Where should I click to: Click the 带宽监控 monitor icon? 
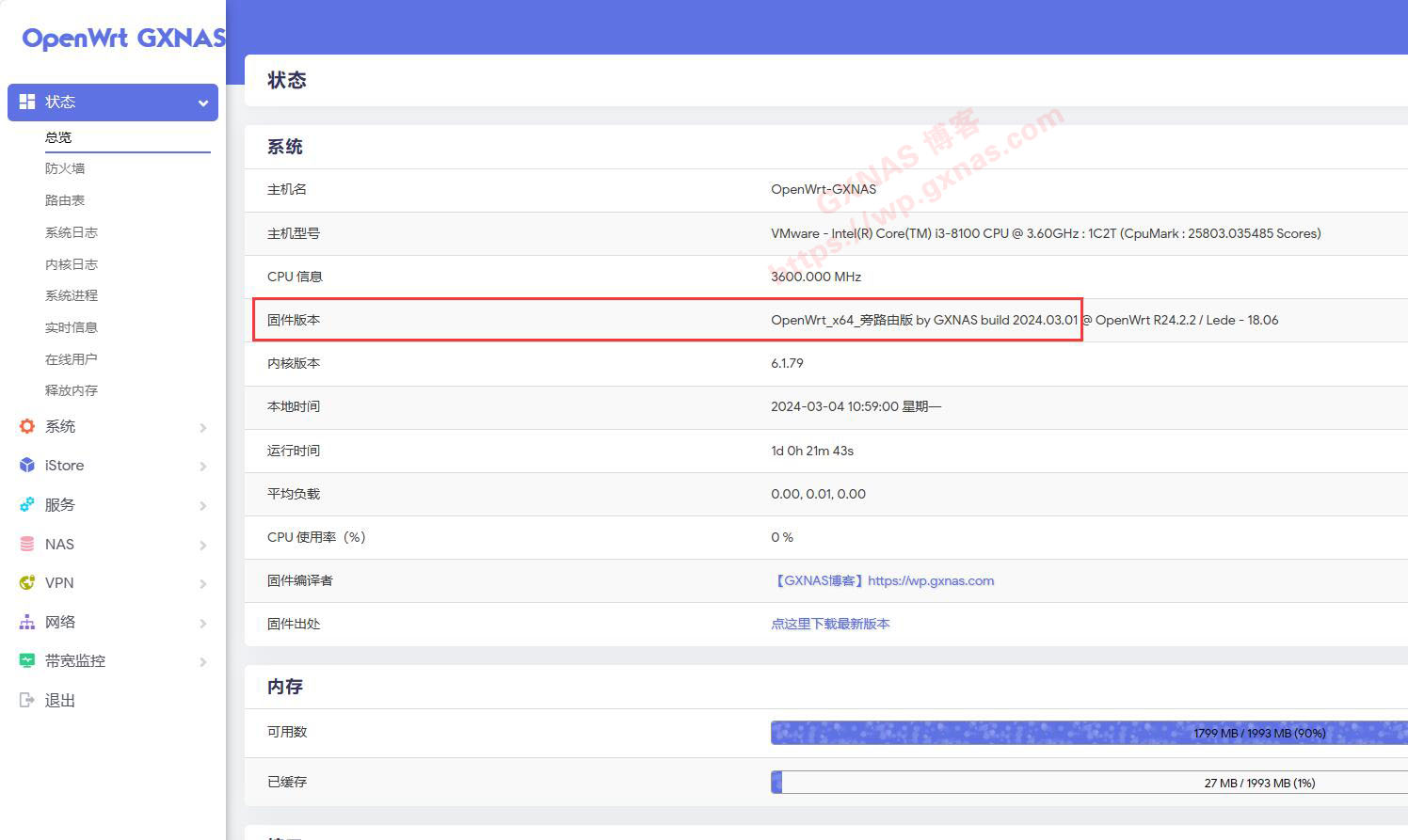tap(26, 660)
